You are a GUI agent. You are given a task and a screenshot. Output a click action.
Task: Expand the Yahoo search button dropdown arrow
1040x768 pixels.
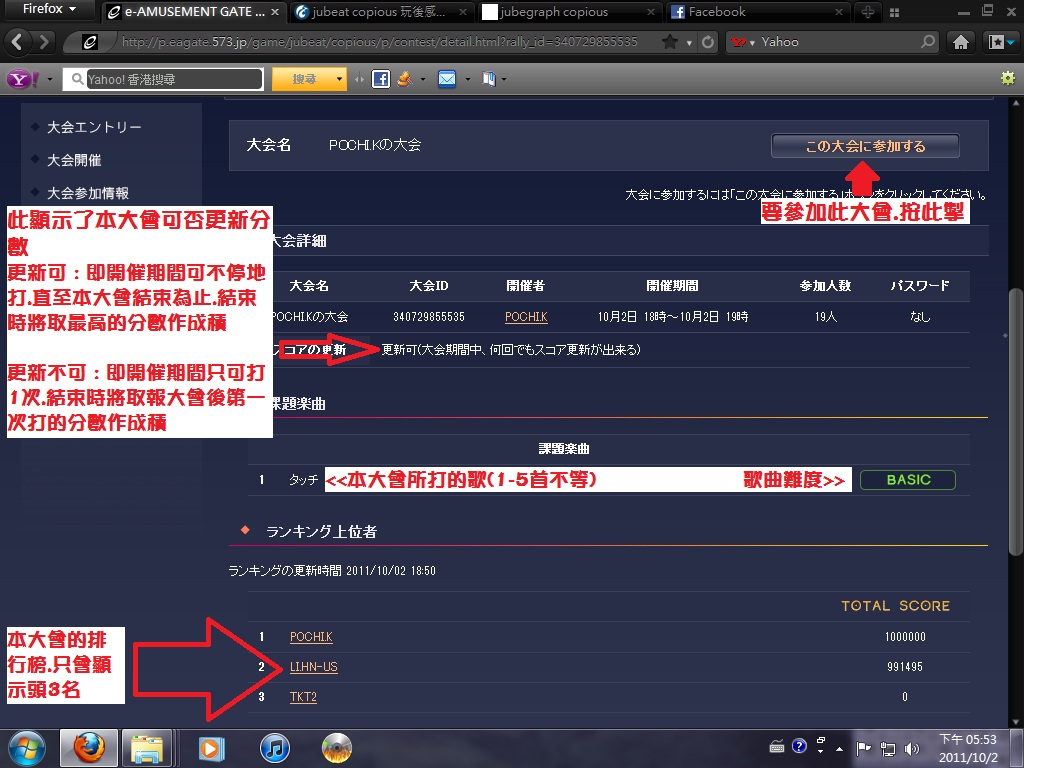pyautogui.click(x=341, y=79)
